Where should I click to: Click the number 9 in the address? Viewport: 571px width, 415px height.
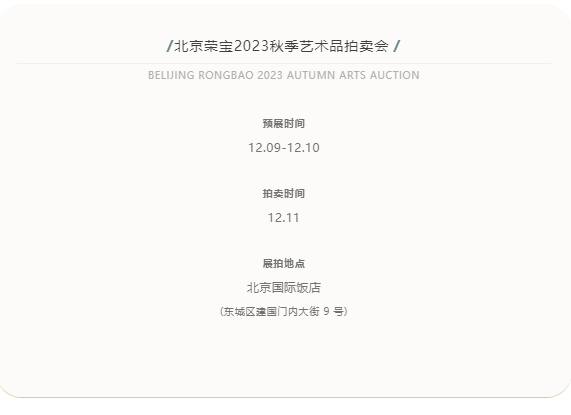[x=326, y=311]
